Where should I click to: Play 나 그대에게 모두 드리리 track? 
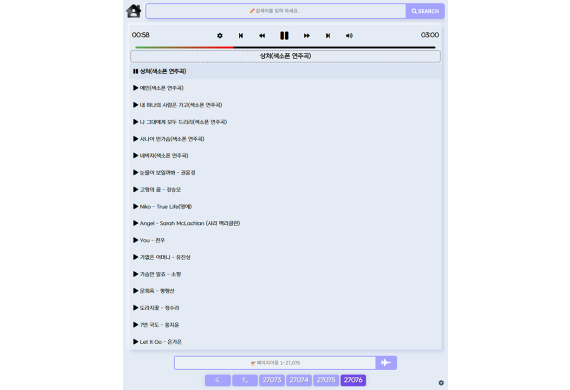click(285, 122)
